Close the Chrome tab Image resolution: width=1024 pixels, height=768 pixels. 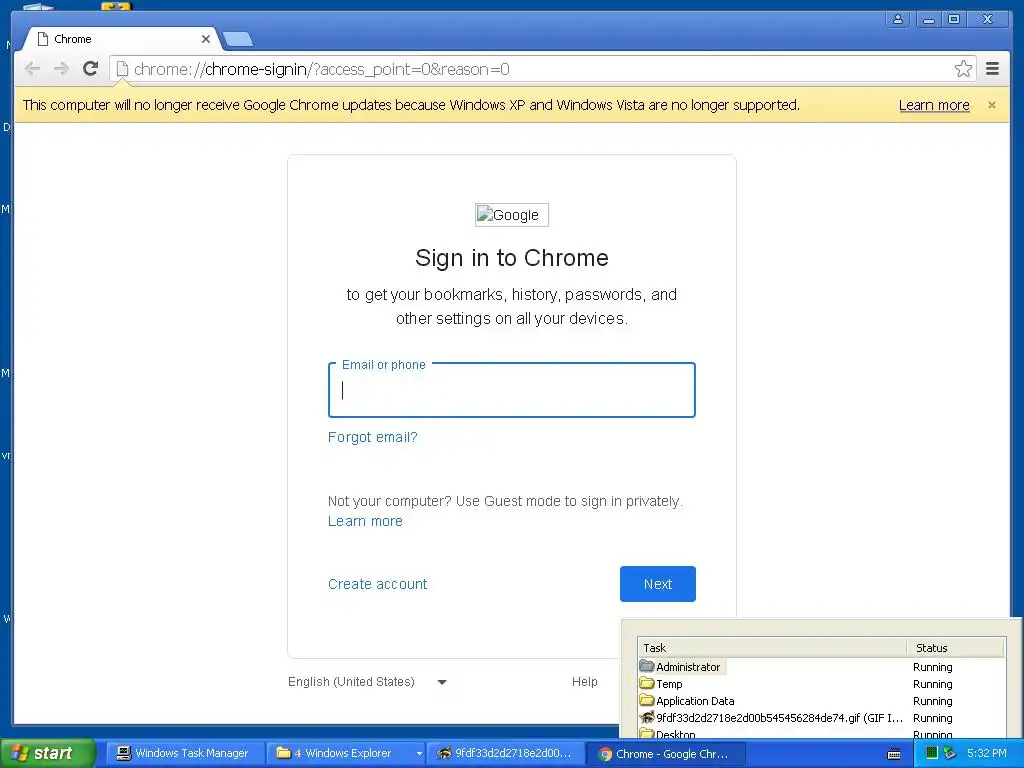(206, 39)
